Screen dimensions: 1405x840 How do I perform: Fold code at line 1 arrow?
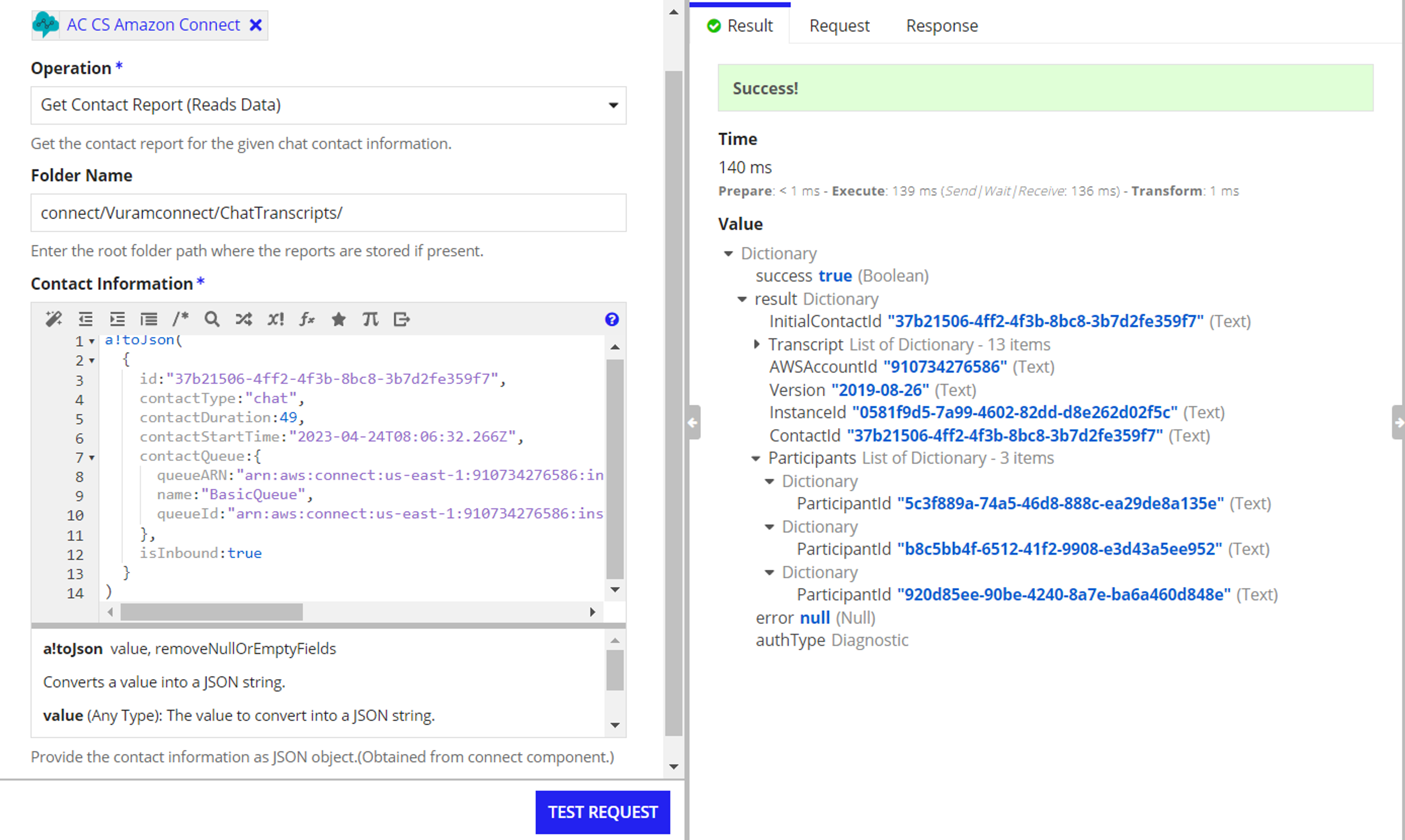click(92, 341)
